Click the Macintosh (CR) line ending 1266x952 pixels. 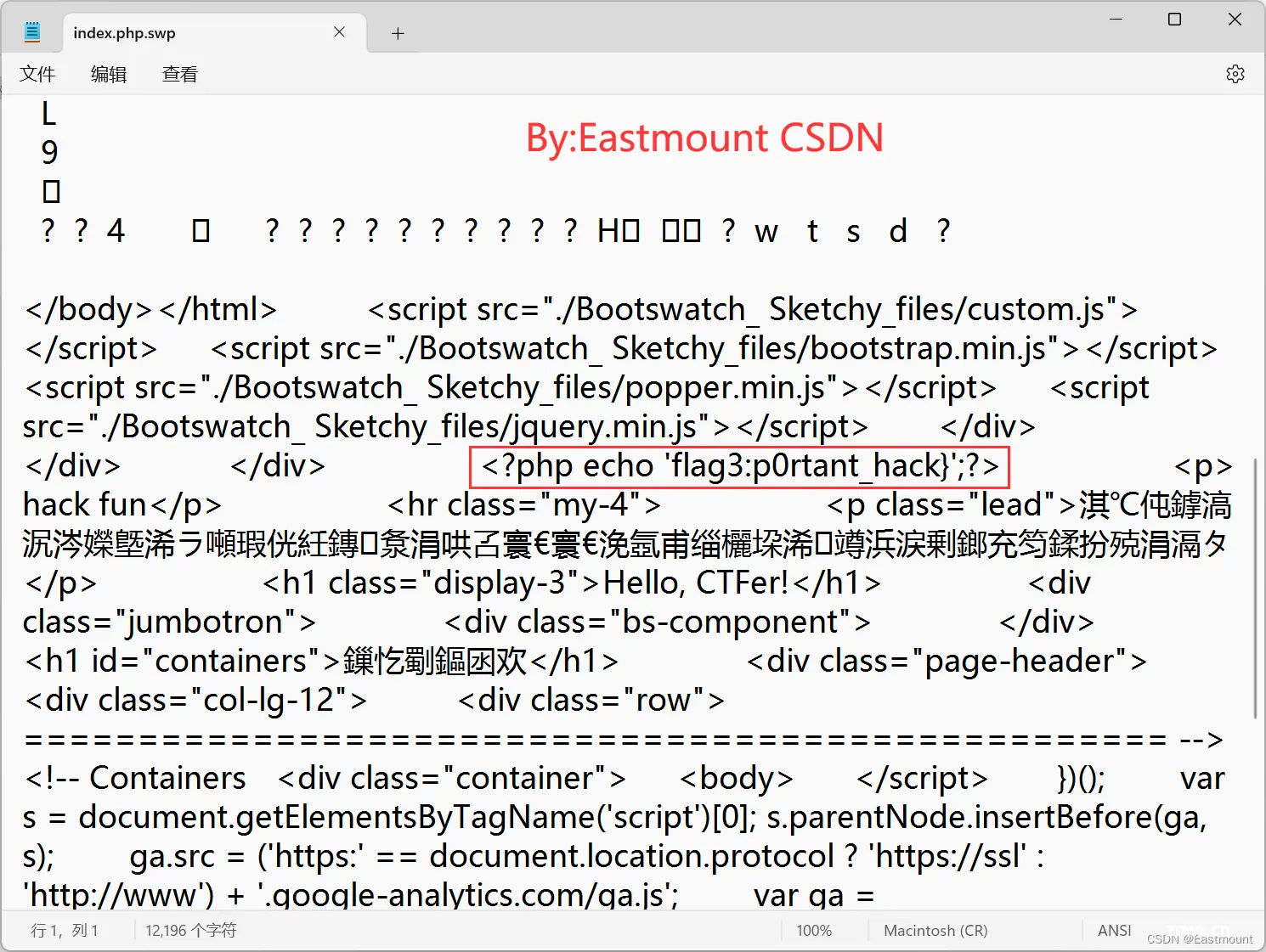(x=935, y=931)
